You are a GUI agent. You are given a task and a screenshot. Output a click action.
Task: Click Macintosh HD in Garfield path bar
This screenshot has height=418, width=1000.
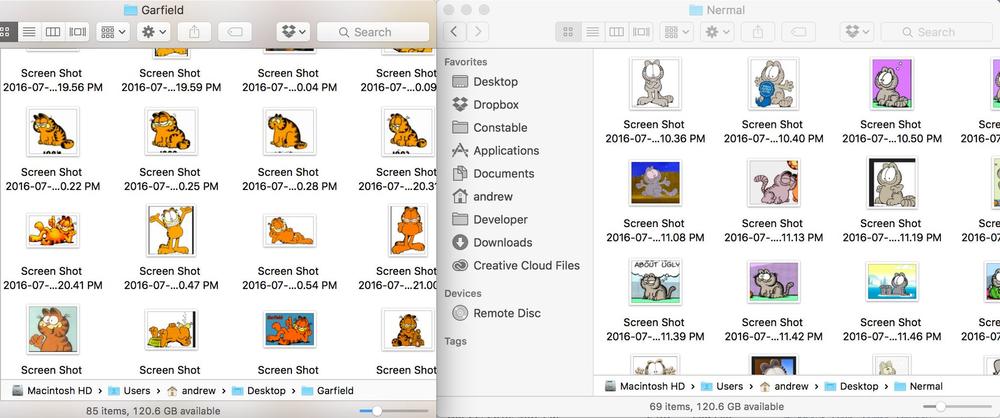point(52,391)
